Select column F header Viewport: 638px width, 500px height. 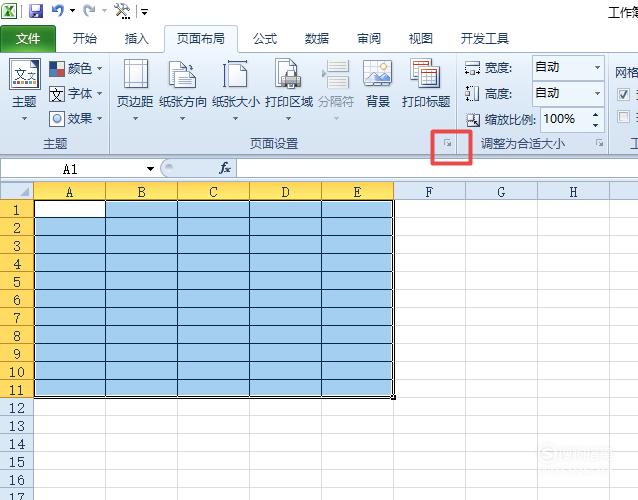click(x=429, y=192)
